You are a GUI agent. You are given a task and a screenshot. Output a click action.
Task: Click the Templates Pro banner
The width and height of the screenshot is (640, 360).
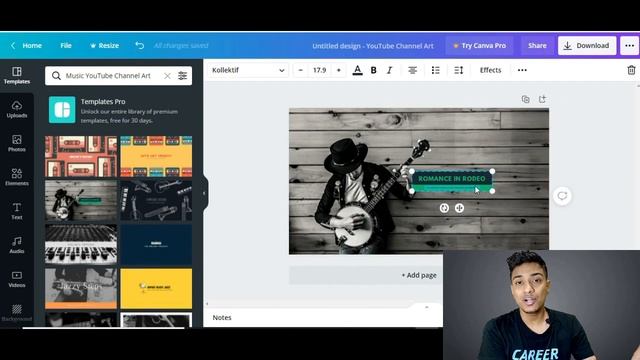(118, 110)
